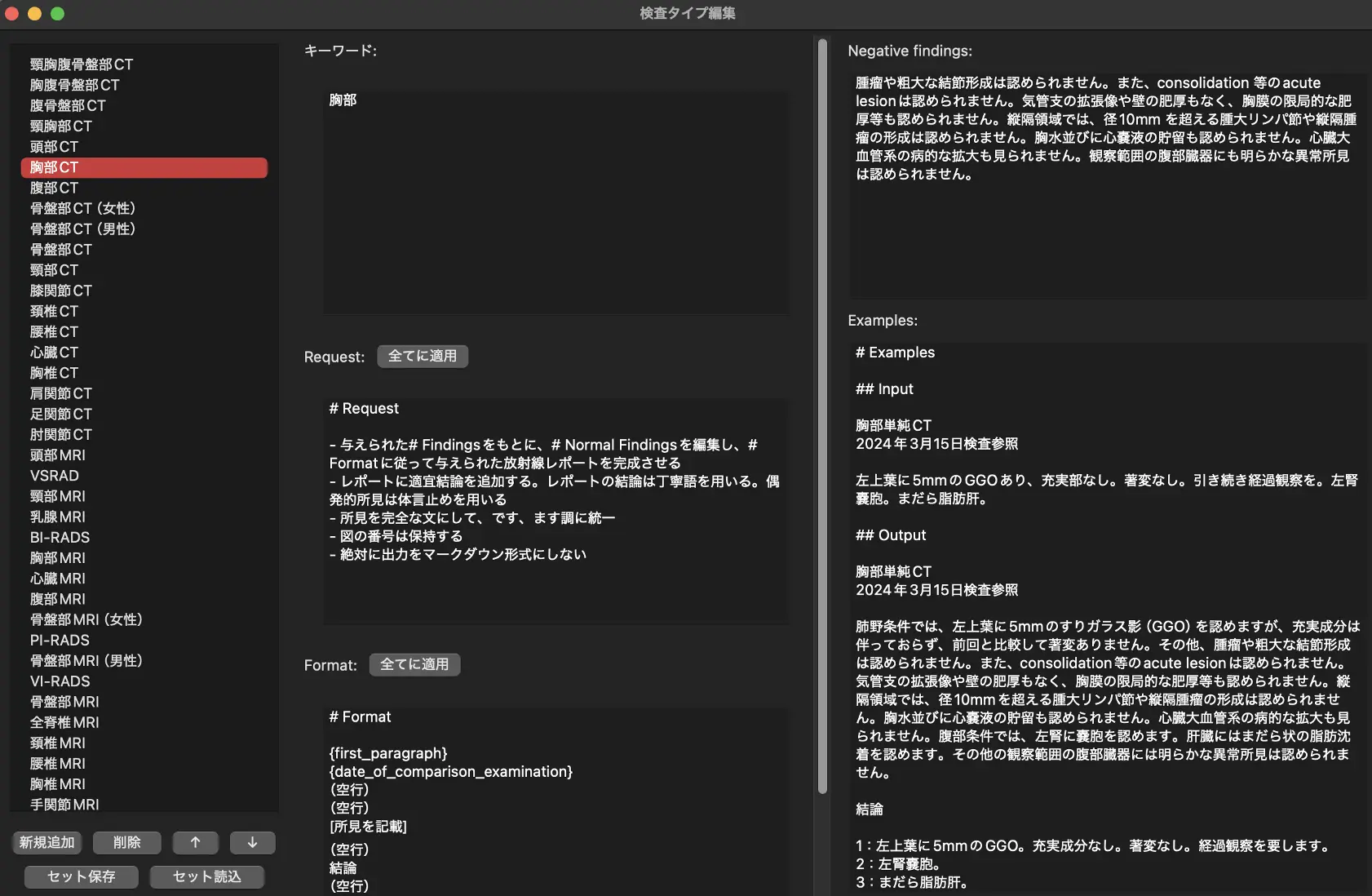Click the セット保存 button

(x=81, y=876)
